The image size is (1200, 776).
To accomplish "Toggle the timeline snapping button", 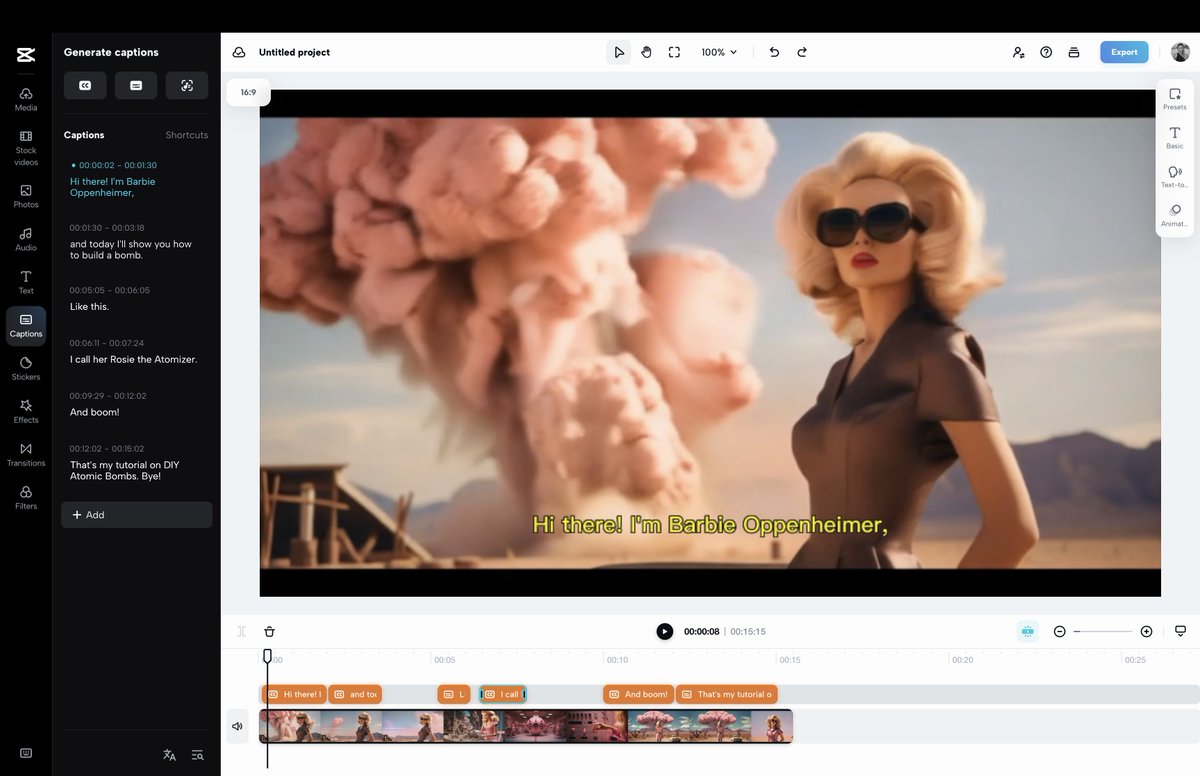I will pos(1027,631).
